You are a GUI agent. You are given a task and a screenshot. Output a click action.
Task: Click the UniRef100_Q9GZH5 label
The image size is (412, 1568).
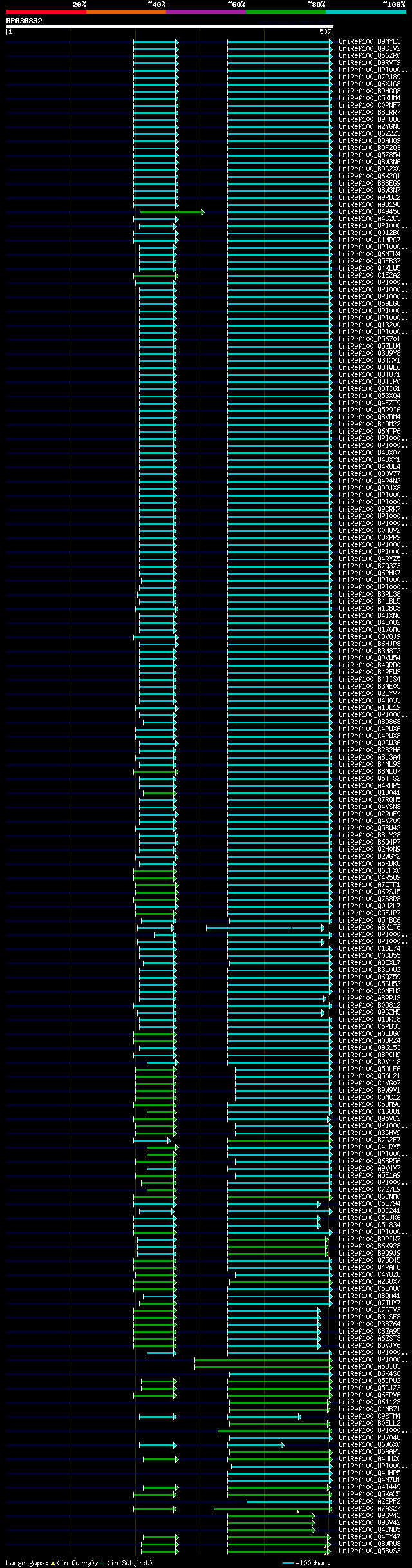[x=370, y=1013]
